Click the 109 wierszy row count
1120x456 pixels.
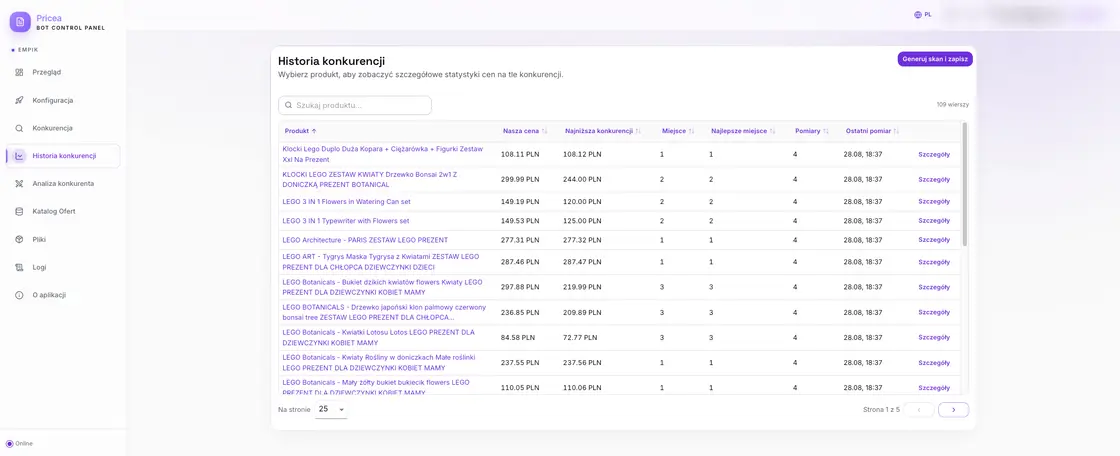(x=953, y=105)
